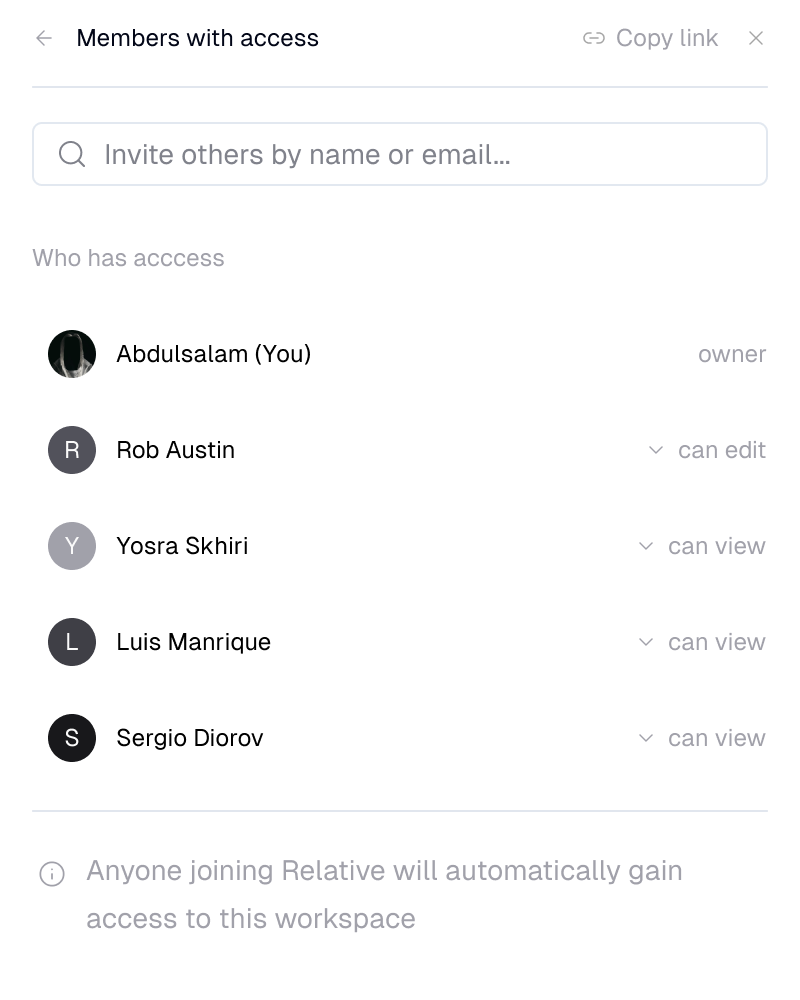Expand Sergio Diorov's access level dropdown

point(646,738)
